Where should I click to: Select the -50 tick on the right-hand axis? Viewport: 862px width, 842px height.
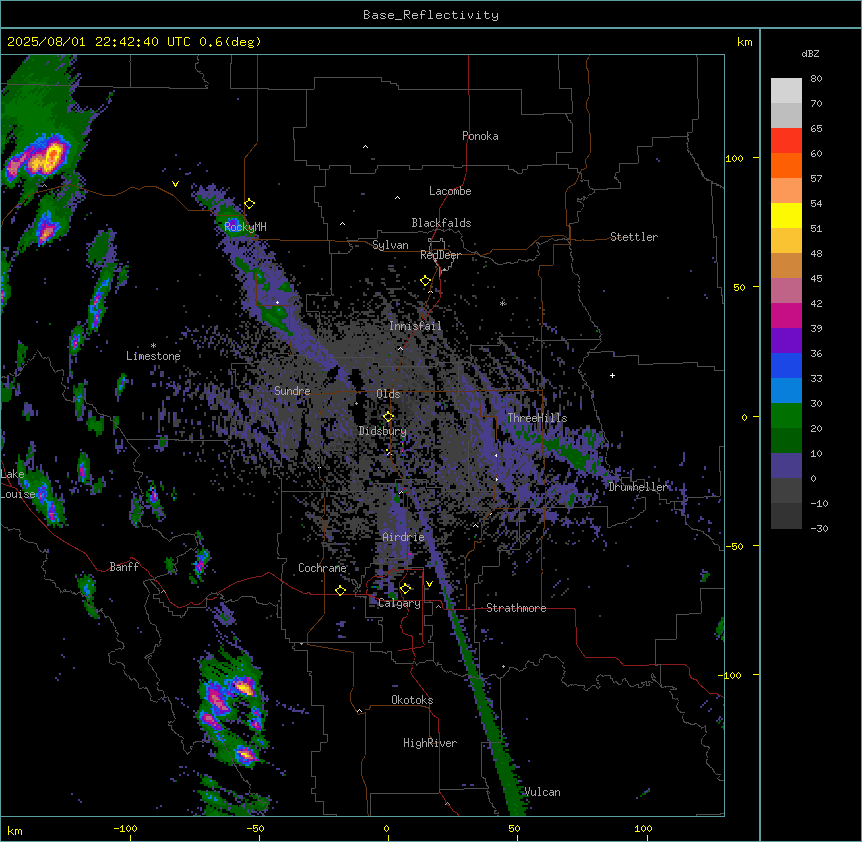734,546
